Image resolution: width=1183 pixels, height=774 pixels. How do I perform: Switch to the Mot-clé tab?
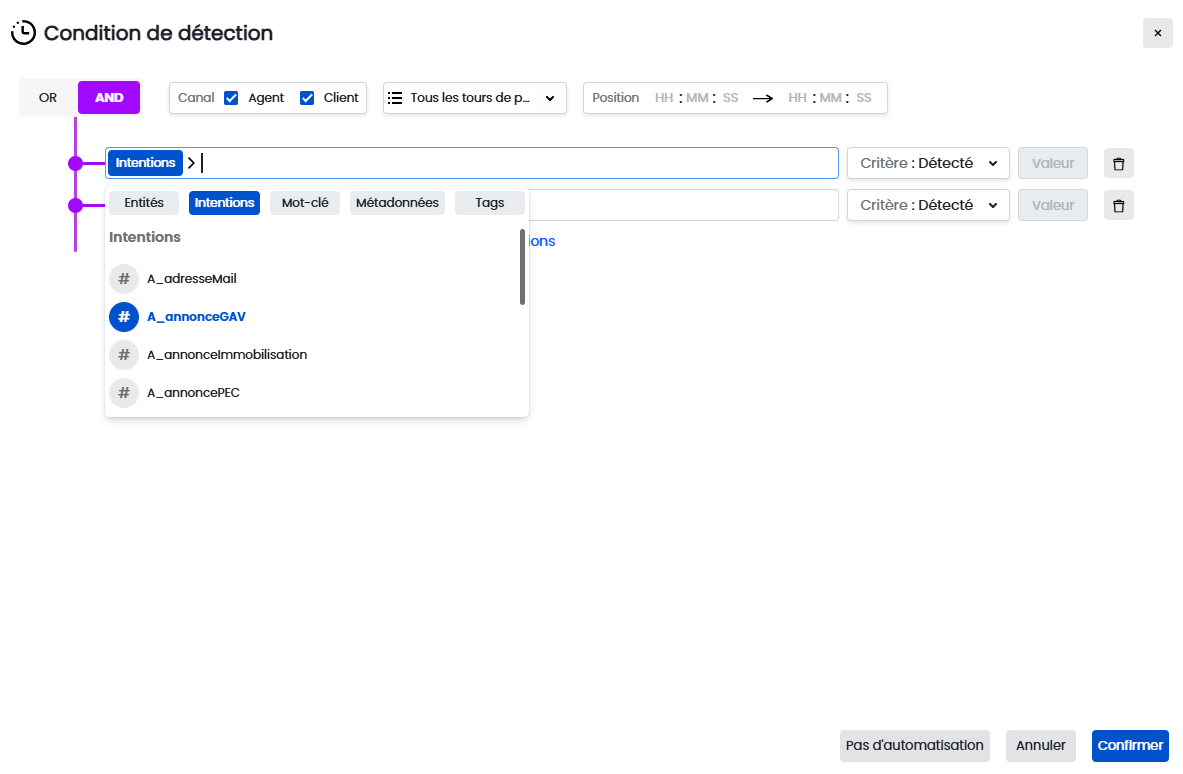pyautogui.click(x=305, y=203)
